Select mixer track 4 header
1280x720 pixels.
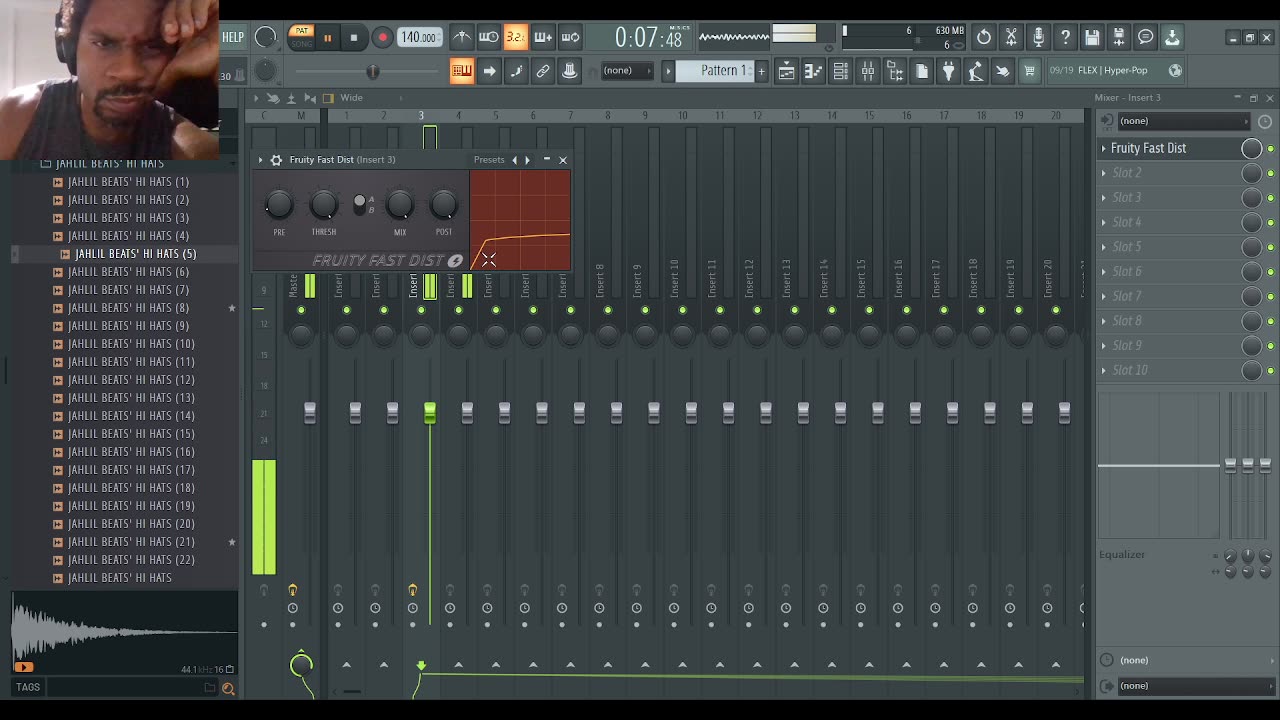[x=458, y=116]
